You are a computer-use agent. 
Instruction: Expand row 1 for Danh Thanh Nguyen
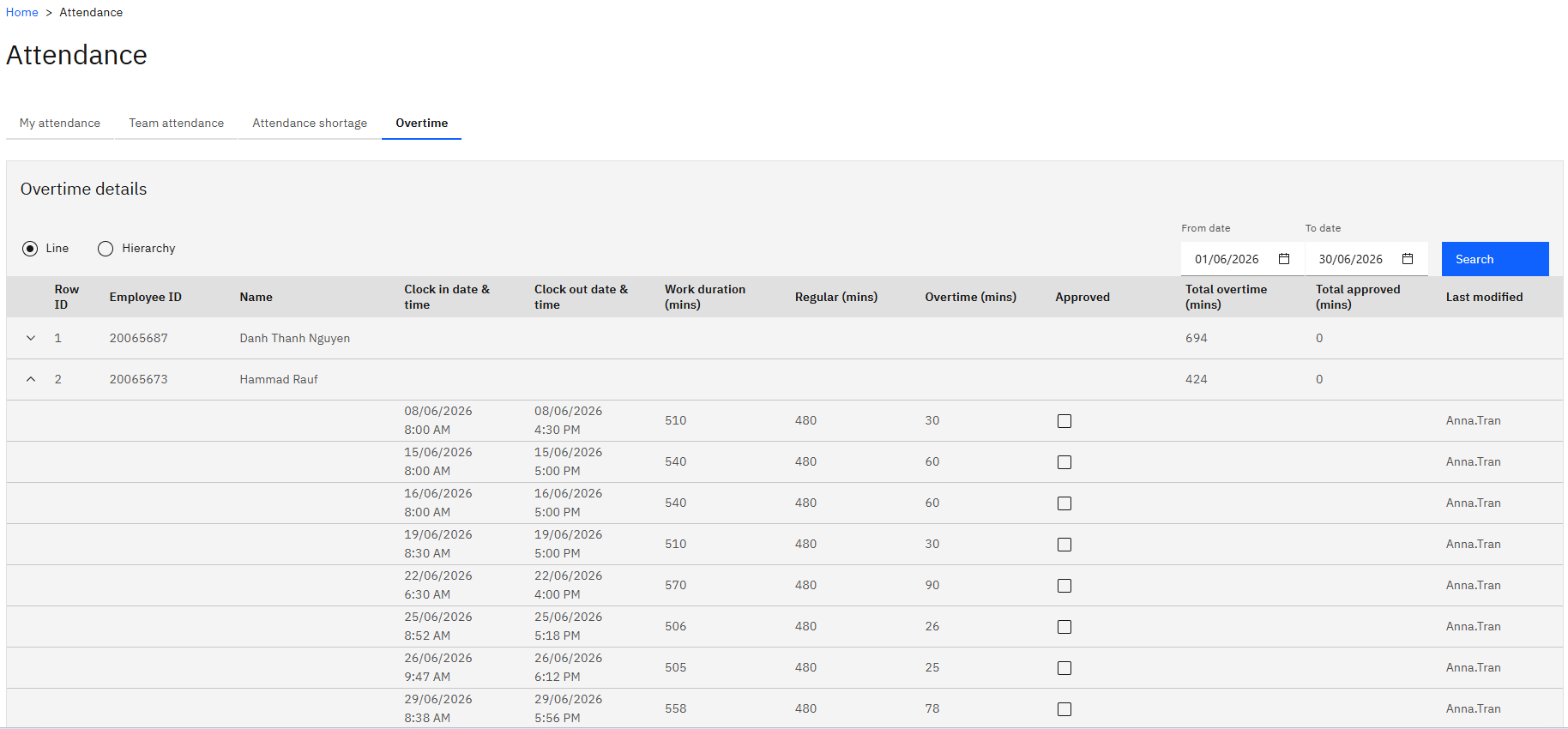31,338
